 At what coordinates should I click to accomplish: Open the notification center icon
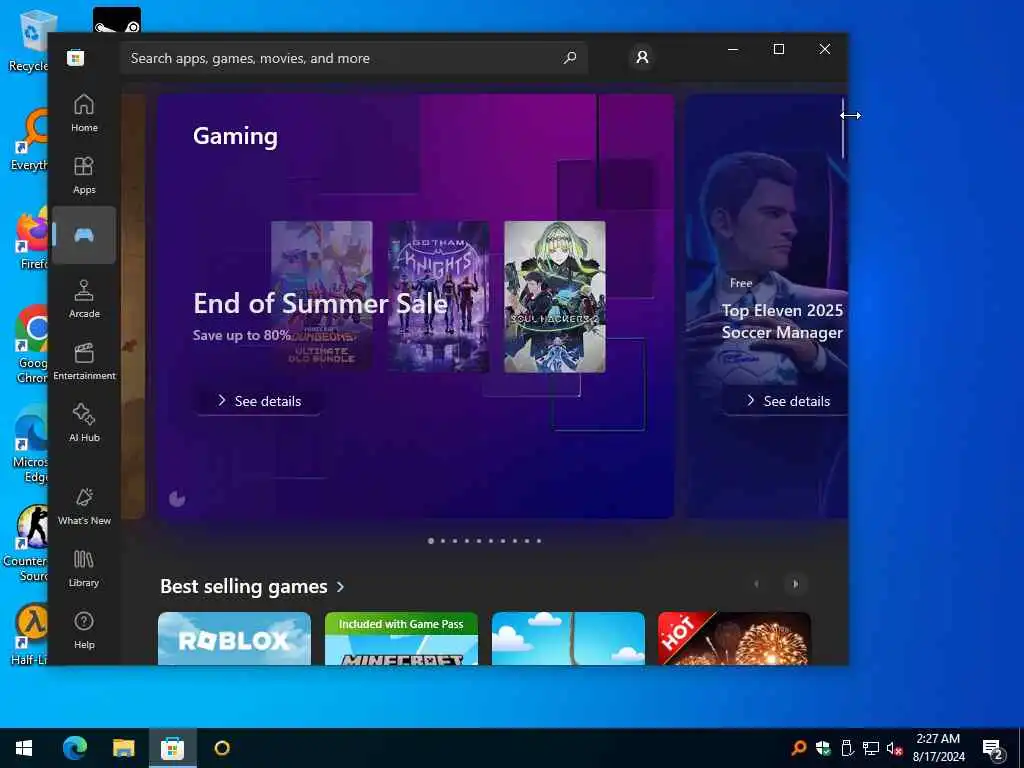tap(993, 749)
